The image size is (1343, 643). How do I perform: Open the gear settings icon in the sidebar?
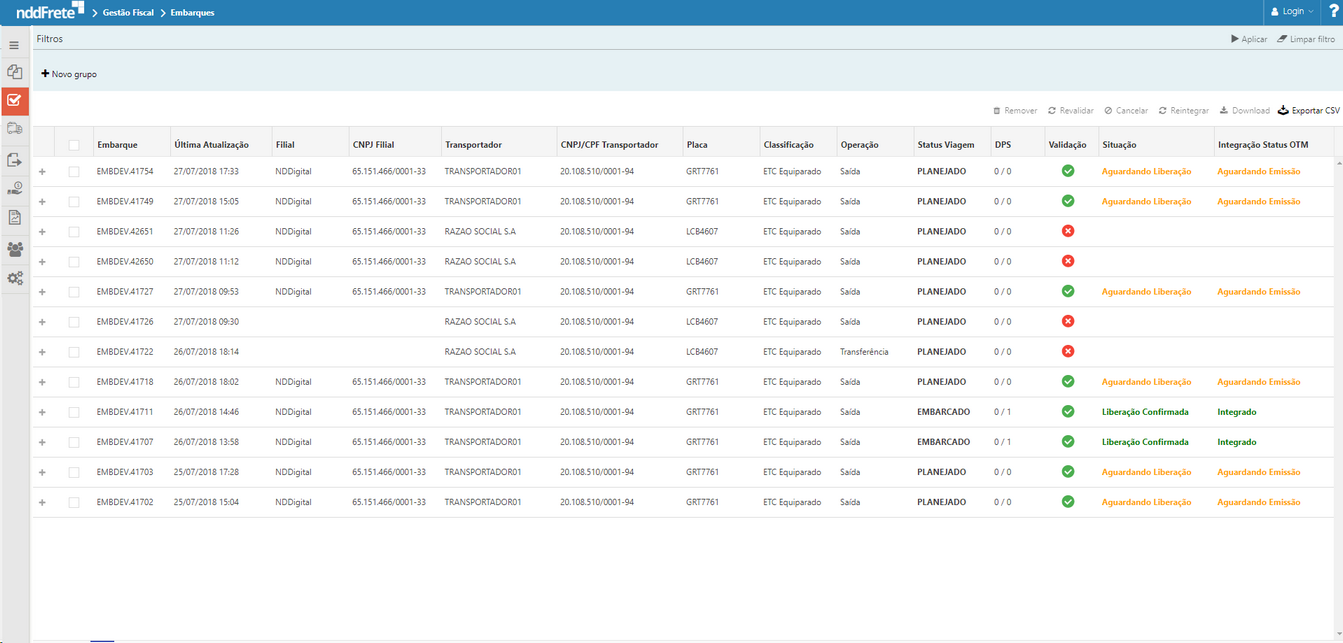click(14, 278)
